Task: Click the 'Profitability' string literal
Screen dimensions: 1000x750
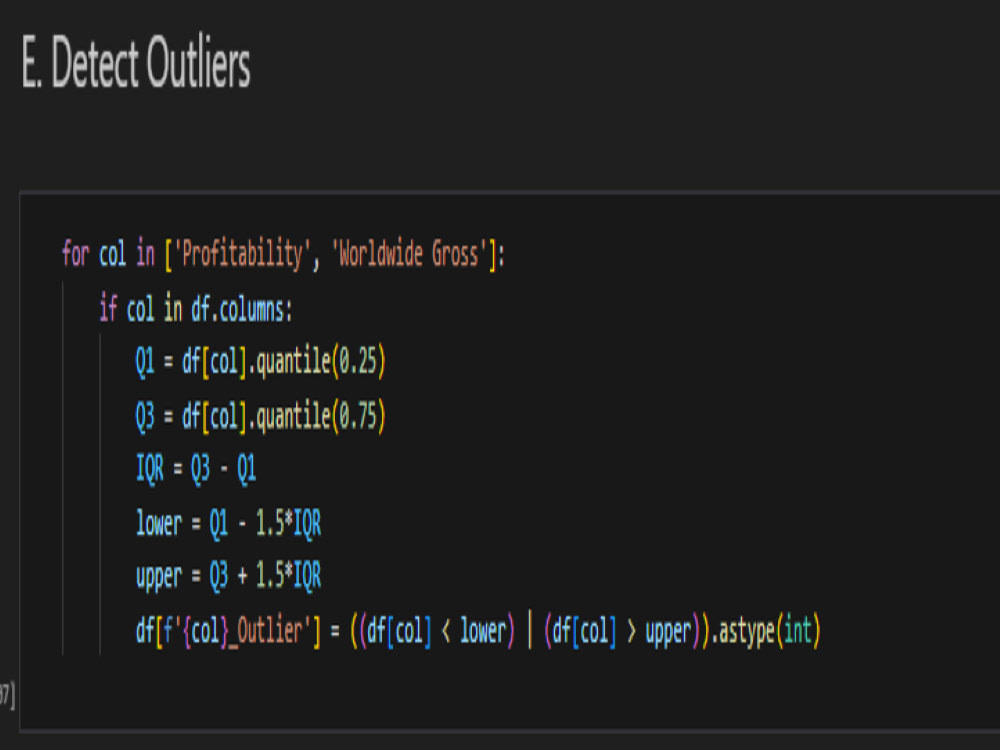Action: coord(242,254)
